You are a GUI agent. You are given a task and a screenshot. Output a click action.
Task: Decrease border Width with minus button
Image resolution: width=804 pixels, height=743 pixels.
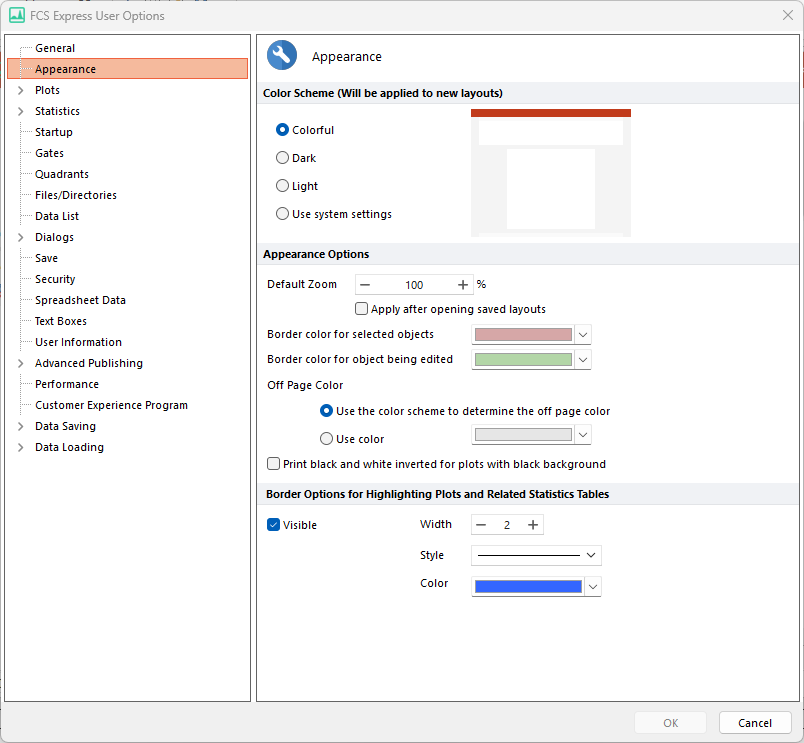point(482,525)
